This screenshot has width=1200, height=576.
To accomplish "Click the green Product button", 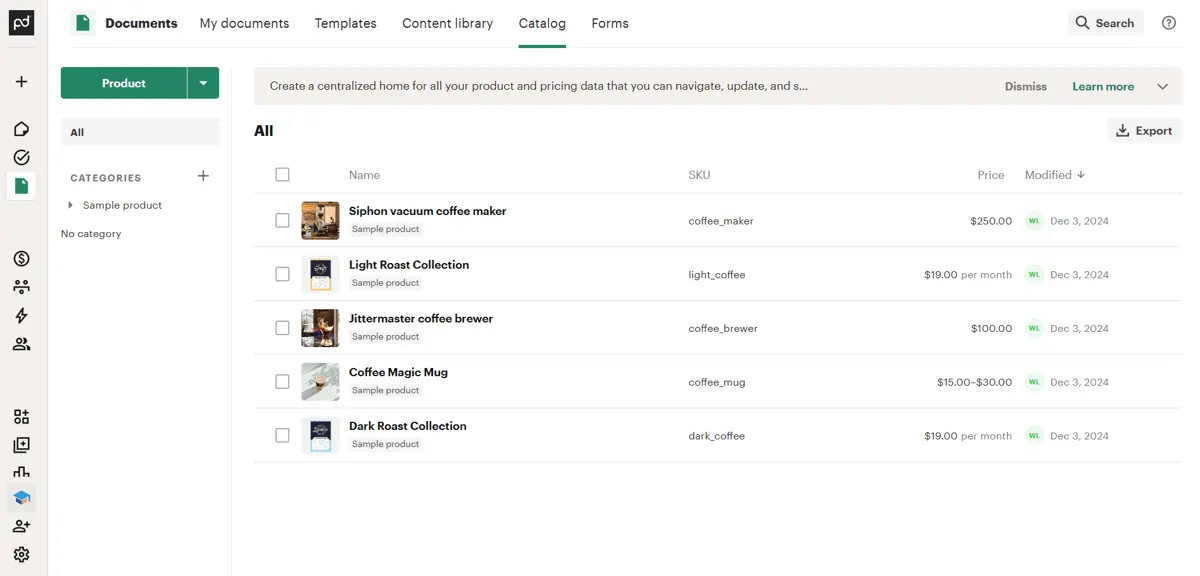I will click(124, 83).
